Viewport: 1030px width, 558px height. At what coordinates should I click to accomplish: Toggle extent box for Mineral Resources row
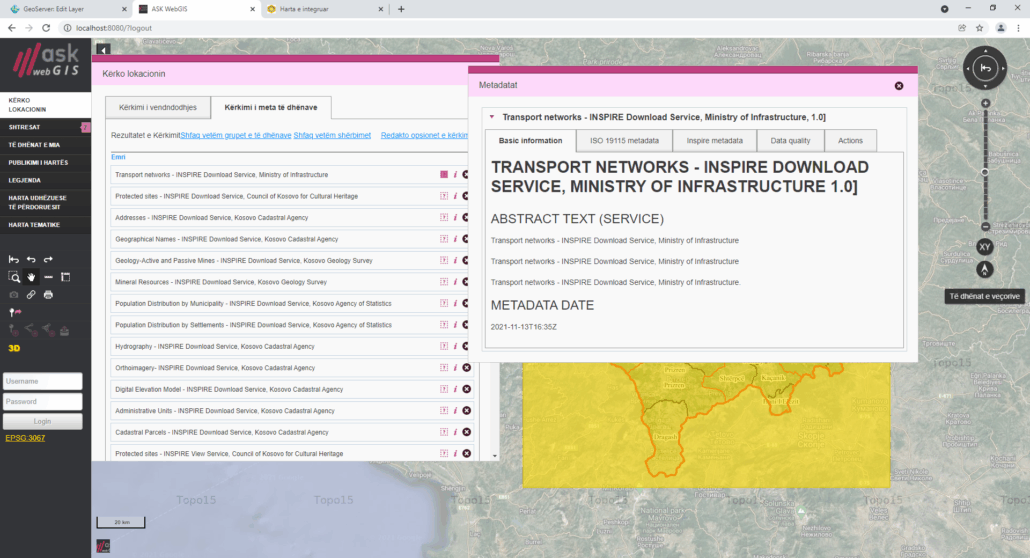pos(444,282)
